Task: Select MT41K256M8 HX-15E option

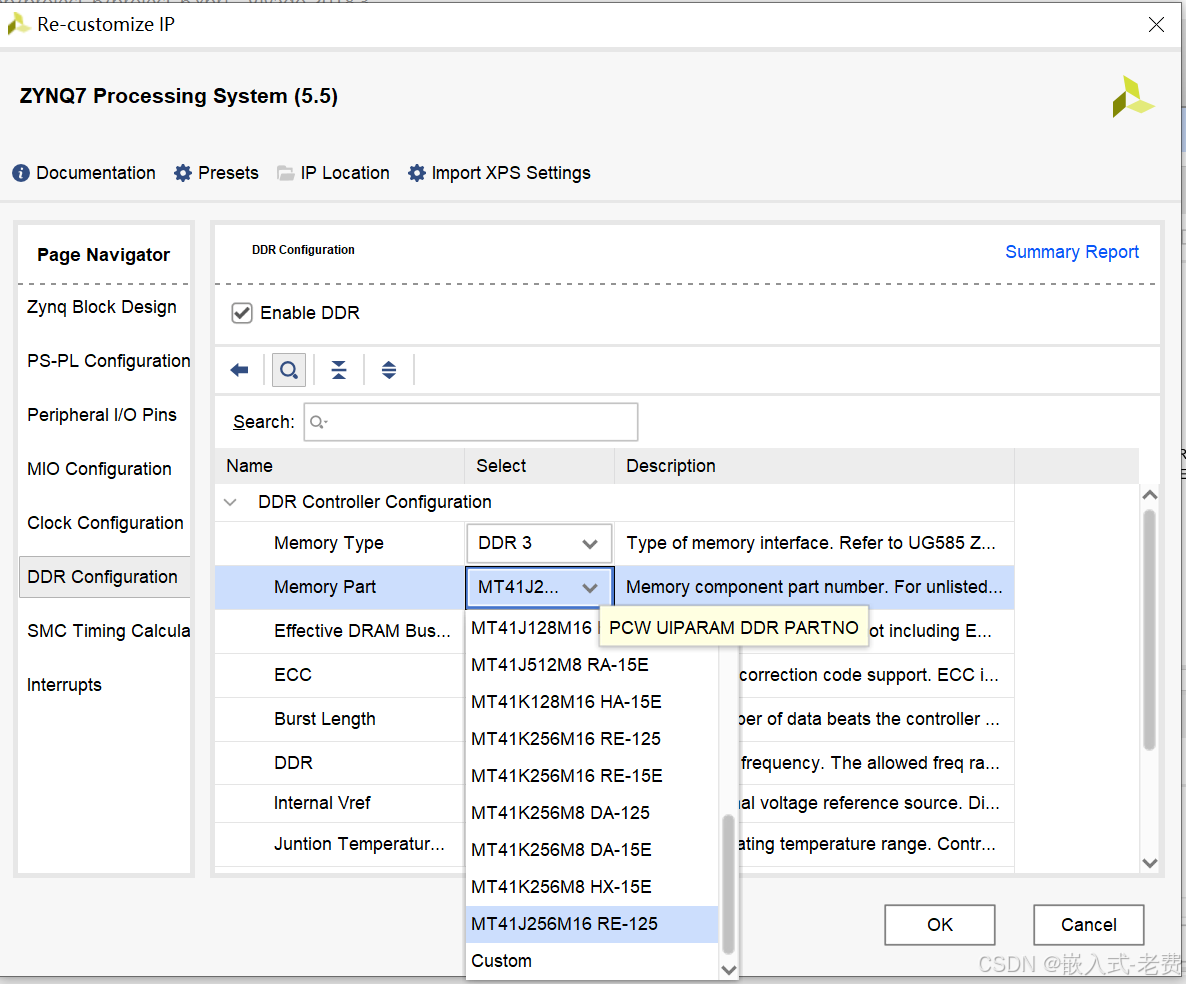Action: pos(591,887)
